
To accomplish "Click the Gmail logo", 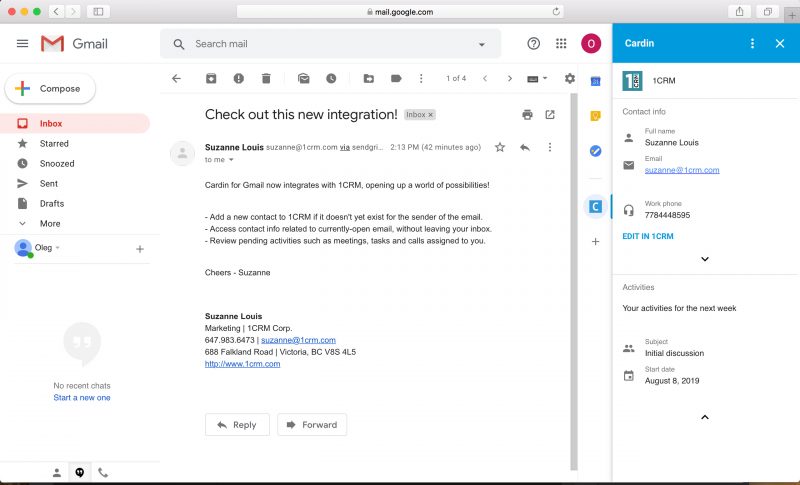I will pos(74,44).
